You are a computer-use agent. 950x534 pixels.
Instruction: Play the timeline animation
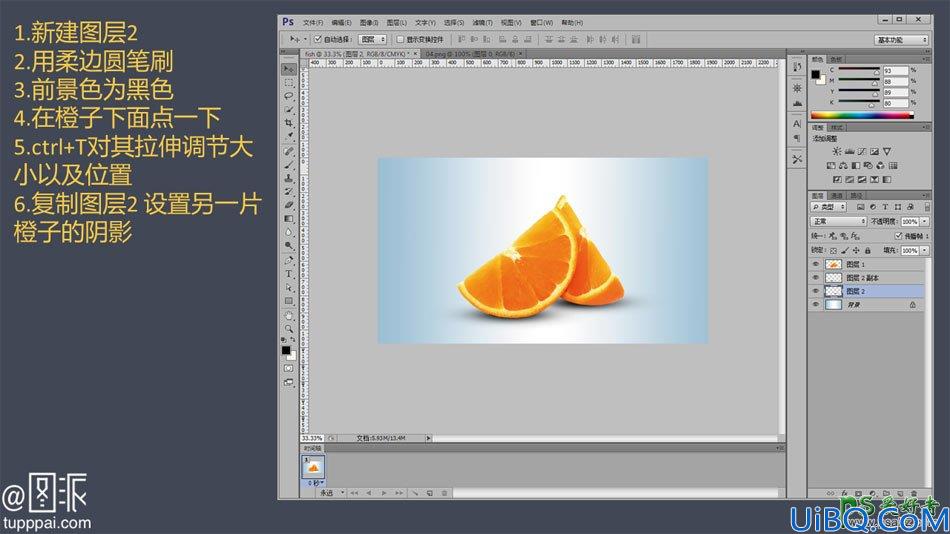[x=384, y=493]
